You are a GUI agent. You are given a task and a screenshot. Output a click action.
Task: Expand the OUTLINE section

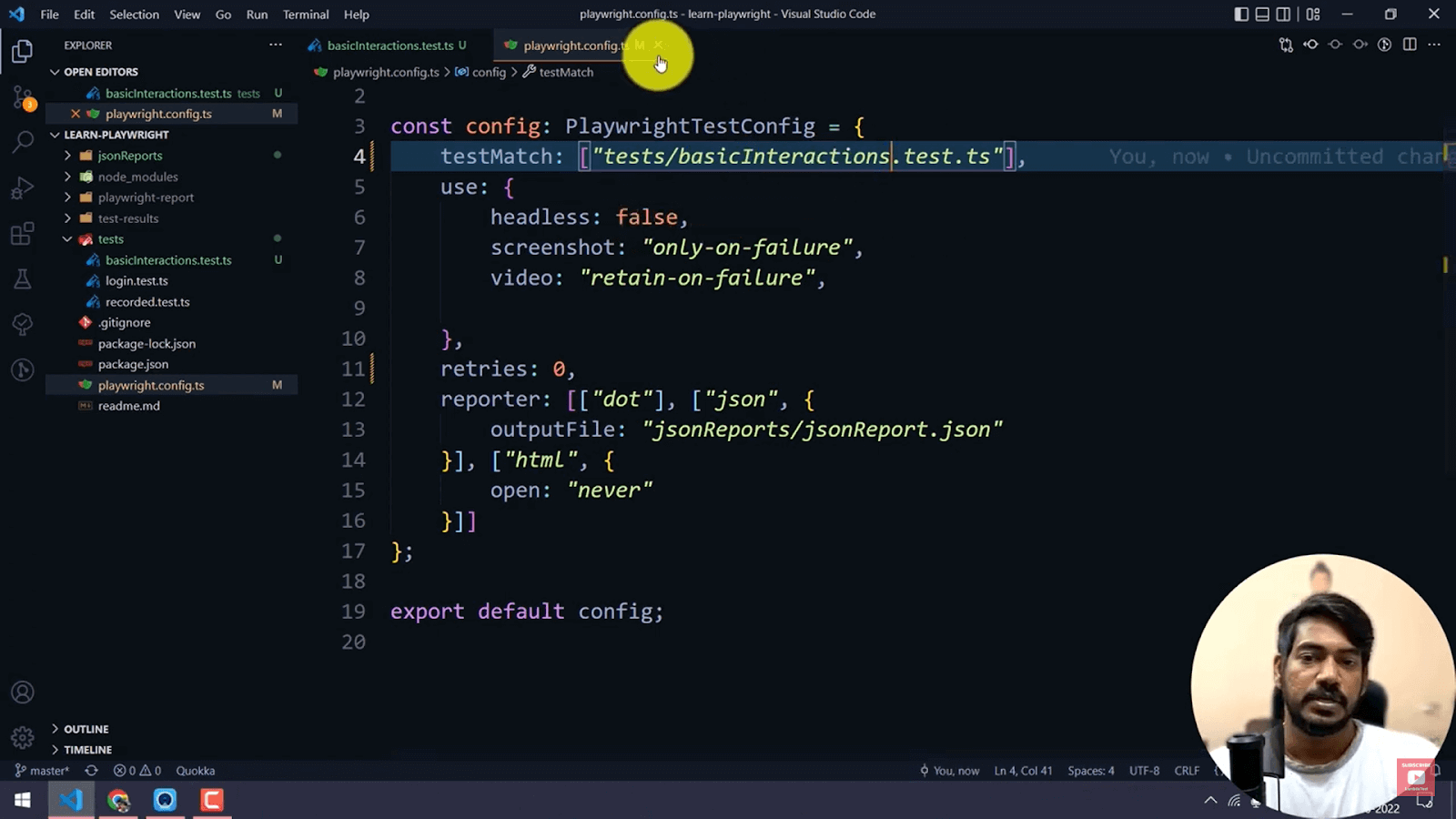86,729
